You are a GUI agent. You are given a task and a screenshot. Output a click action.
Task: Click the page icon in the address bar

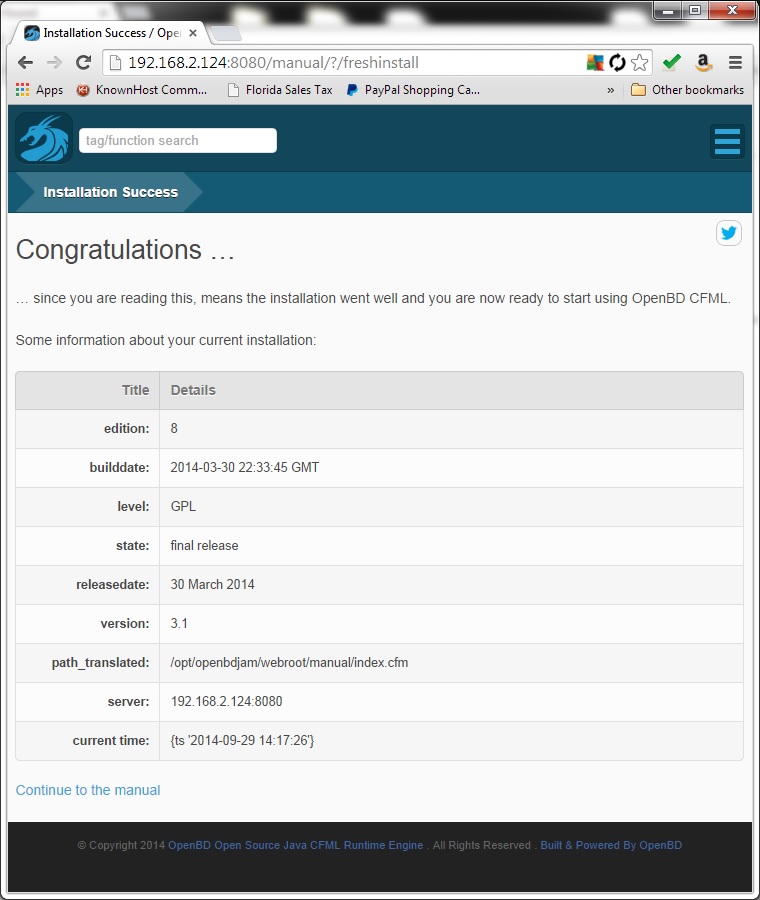coord(115,63)
